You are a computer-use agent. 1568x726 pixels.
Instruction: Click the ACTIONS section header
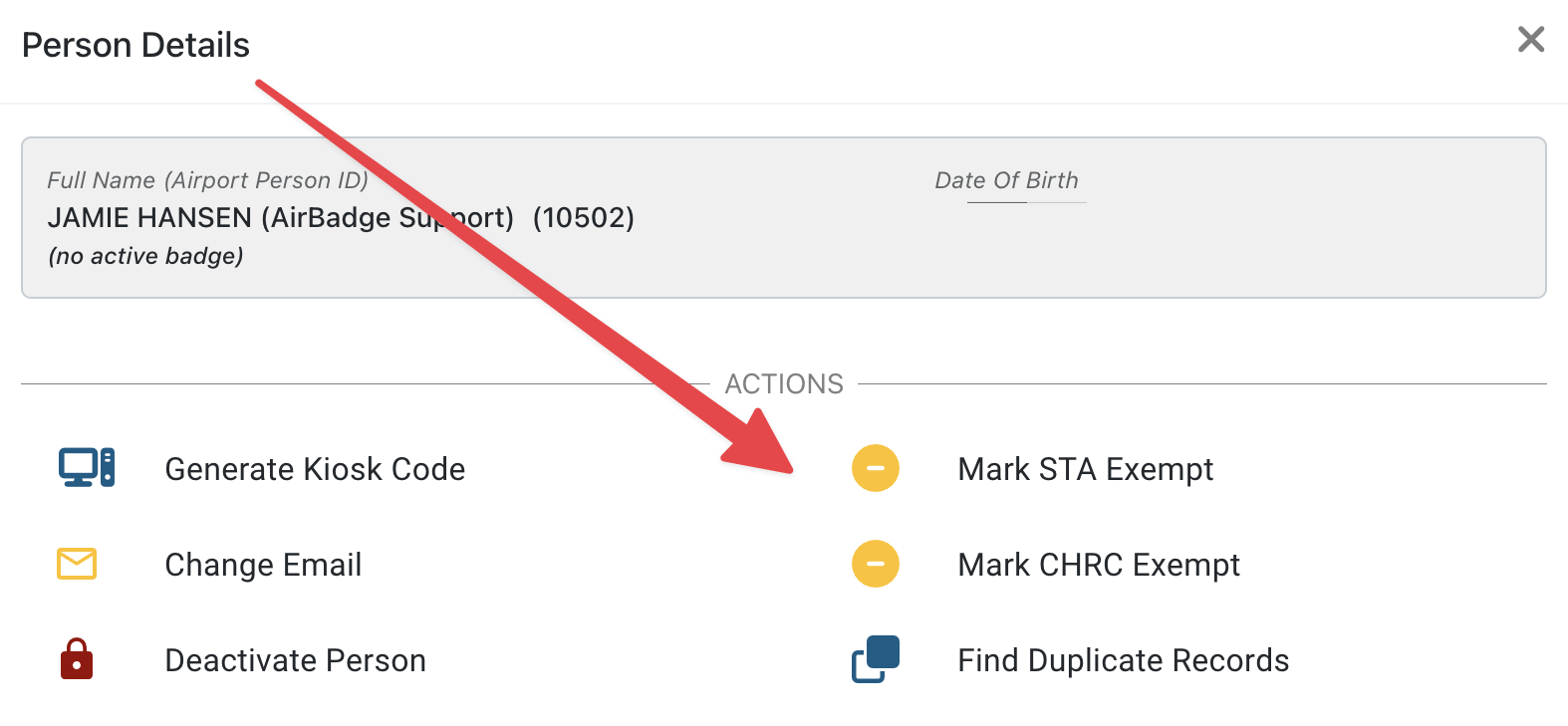click(784, 383)
